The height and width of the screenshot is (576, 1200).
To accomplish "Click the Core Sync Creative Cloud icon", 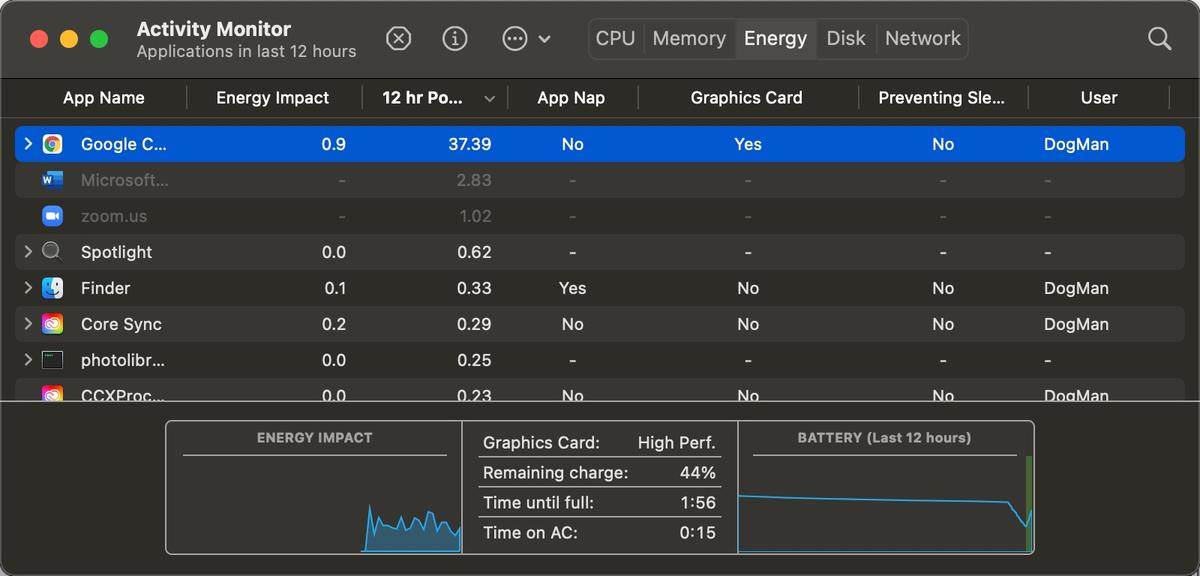I will pyautogui.click(x=53, y=324).
